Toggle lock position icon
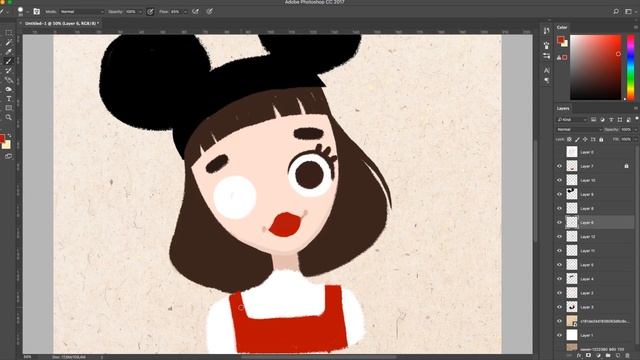Image resolution: width=640 pixels, height=360 pixels. click(585, 140)
